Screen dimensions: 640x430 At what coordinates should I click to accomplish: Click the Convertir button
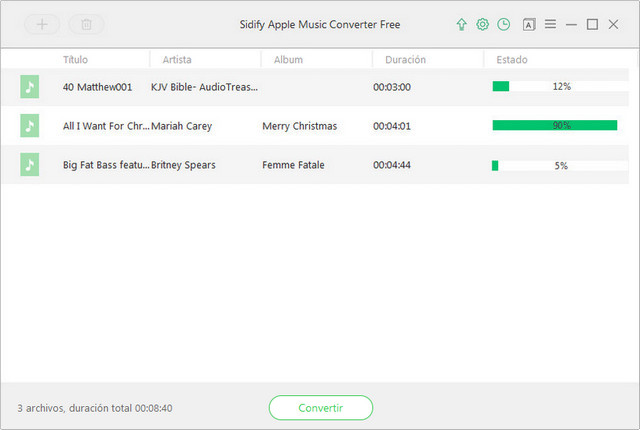point(321,408)
